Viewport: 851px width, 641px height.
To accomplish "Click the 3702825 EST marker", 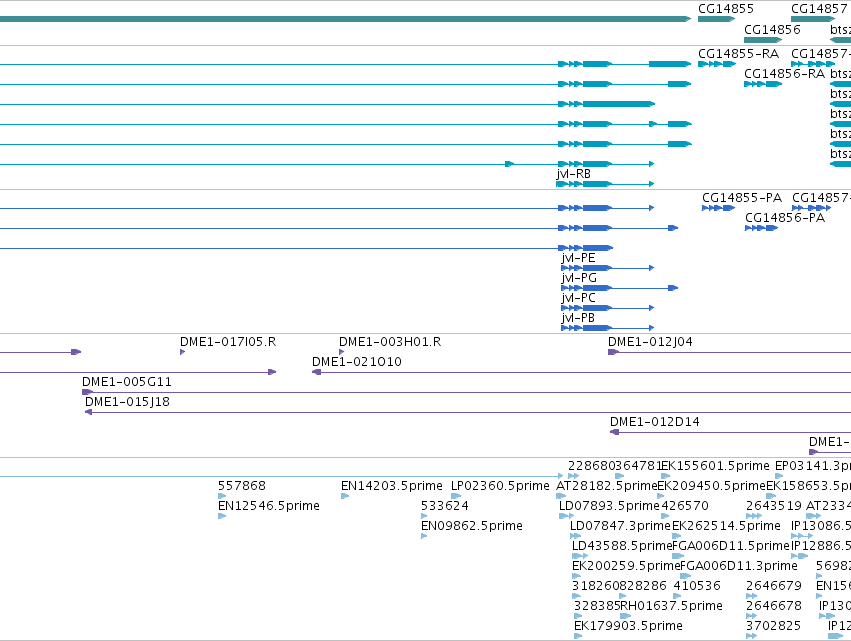I will 752,636.
